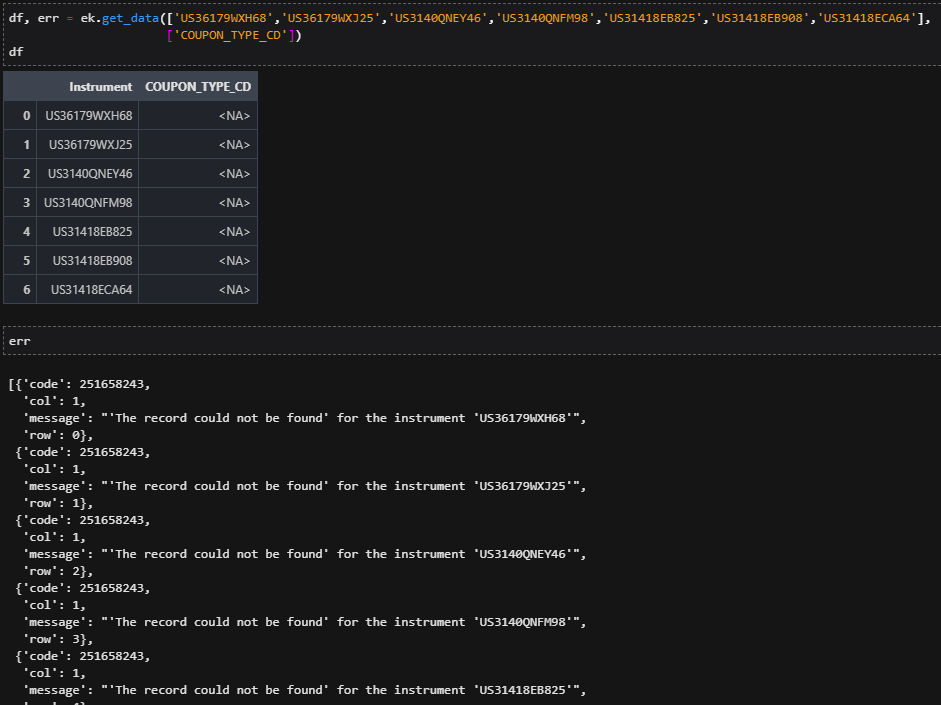Screen dimensions: 941x705
Task: Click row index 2 in the dataframe
Action: click(x=20, y=173)
